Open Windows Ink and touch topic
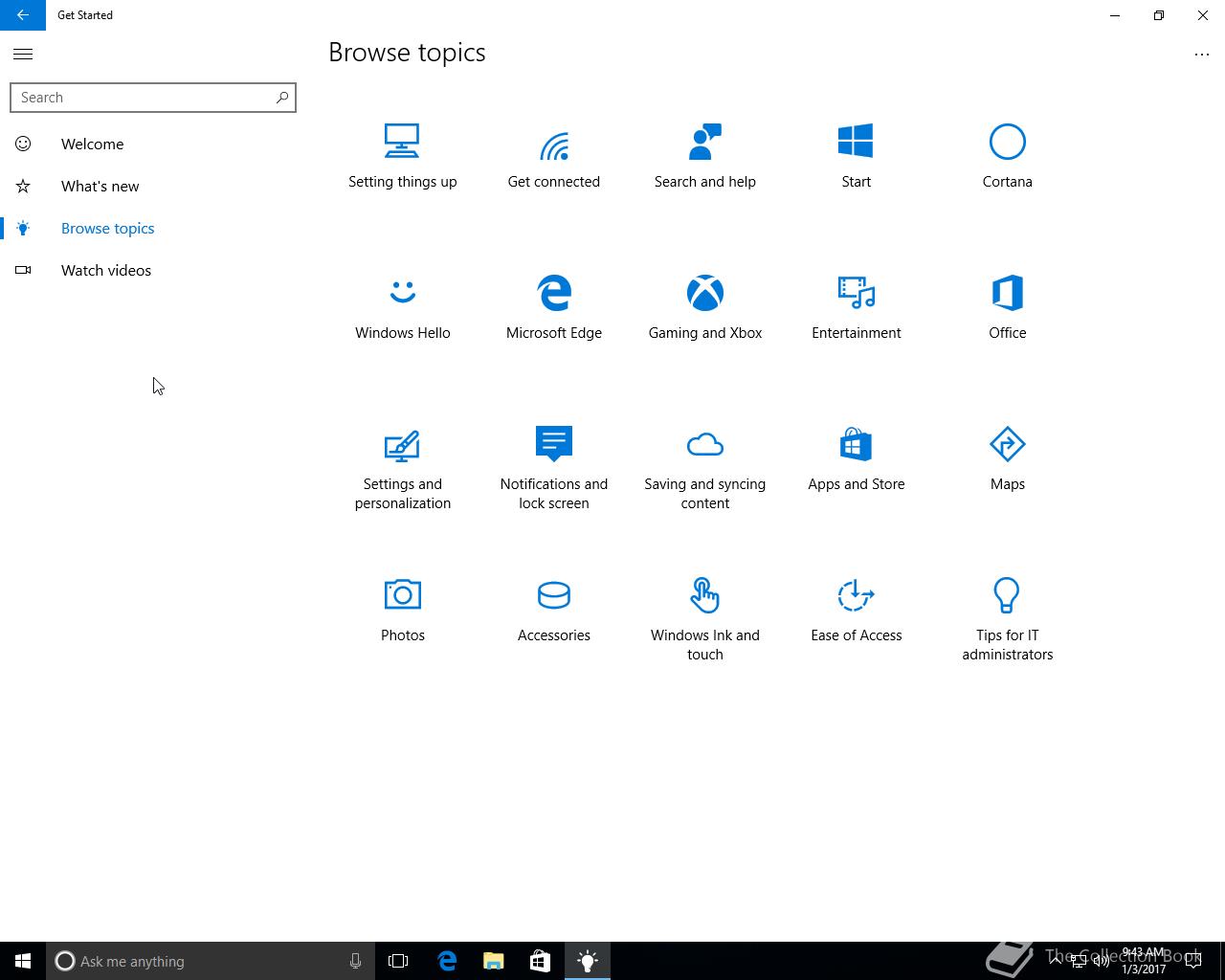Viewport: 1225px width, 980px height. point(705,620)
